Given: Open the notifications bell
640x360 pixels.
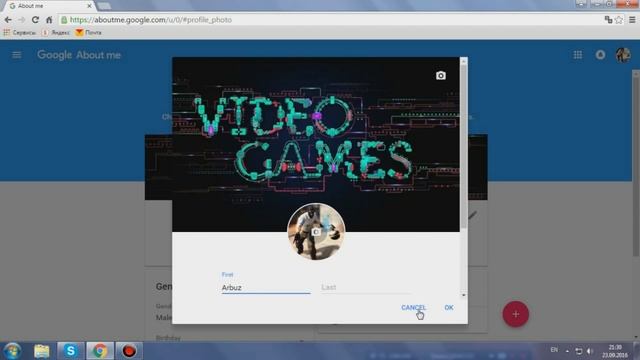Looking at the screenshot, I should [600, 55].
